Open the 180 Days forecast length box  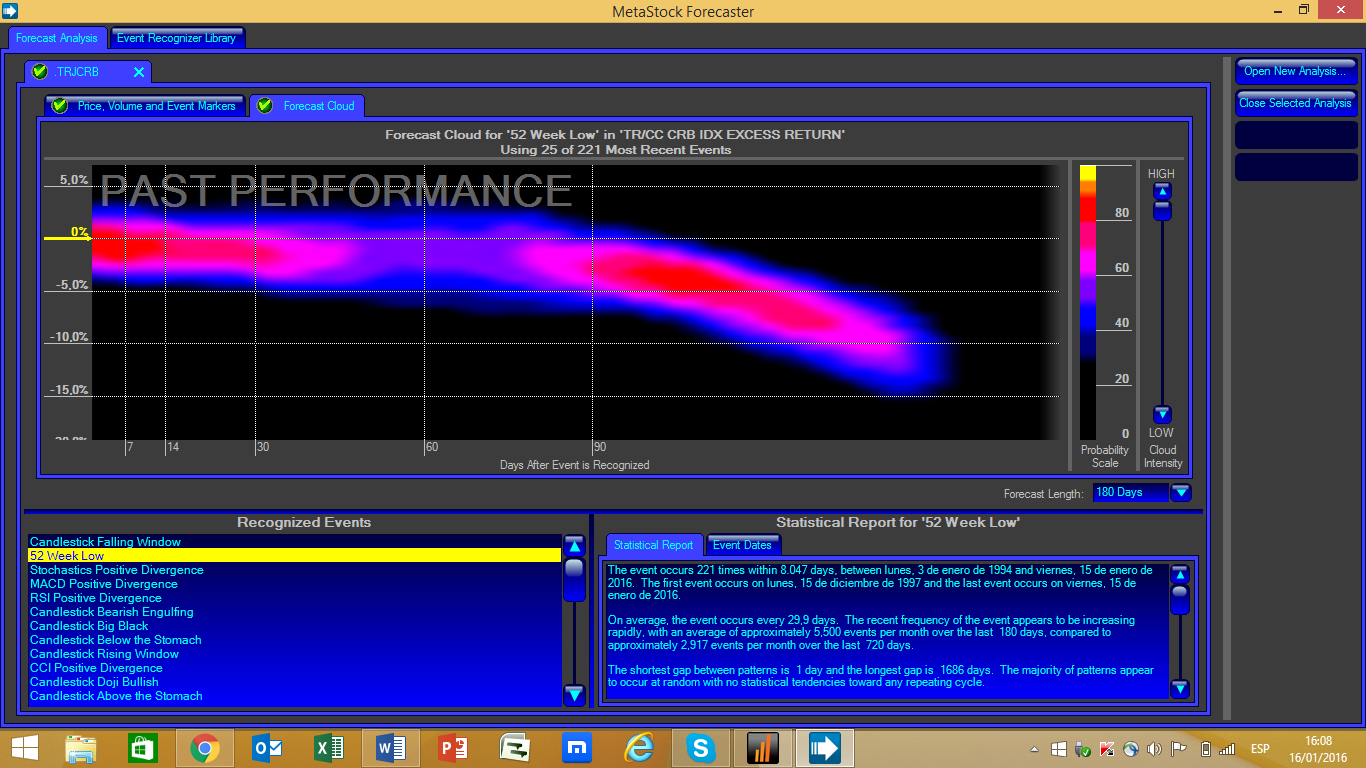click(x=1130, y=492)
